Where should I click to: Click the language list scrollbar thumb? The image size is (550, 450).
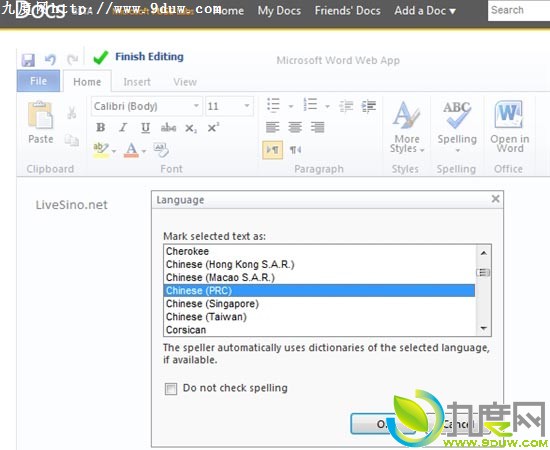point(484,272)
